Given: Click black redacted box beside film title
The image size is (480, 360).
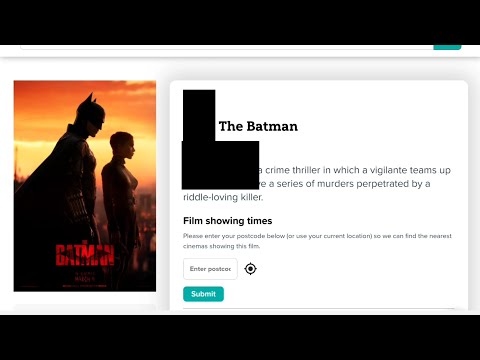Looking at the screenshot, I should point(199,115).
